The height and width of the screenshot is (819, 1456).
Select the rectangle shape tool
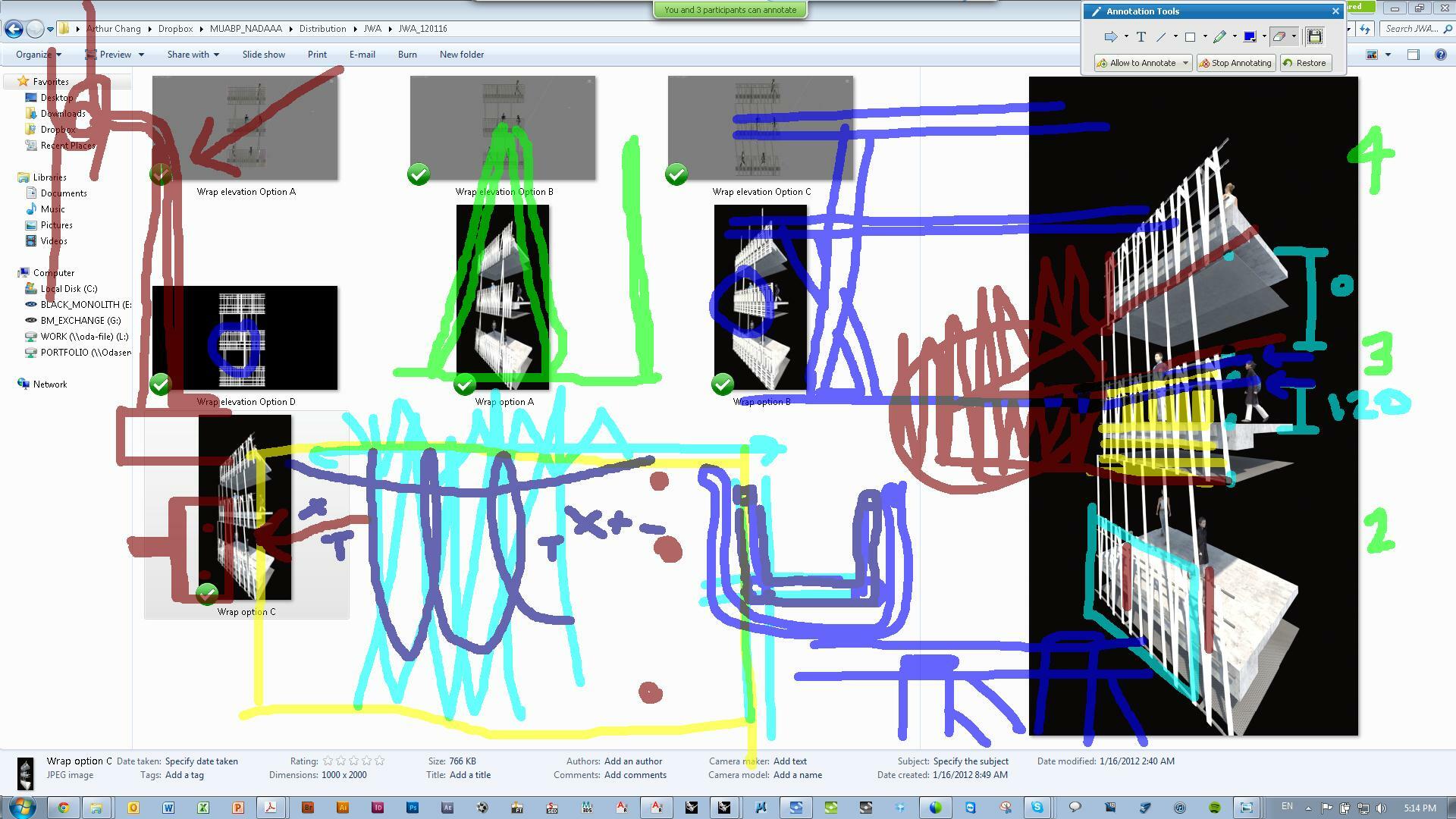1190,36
